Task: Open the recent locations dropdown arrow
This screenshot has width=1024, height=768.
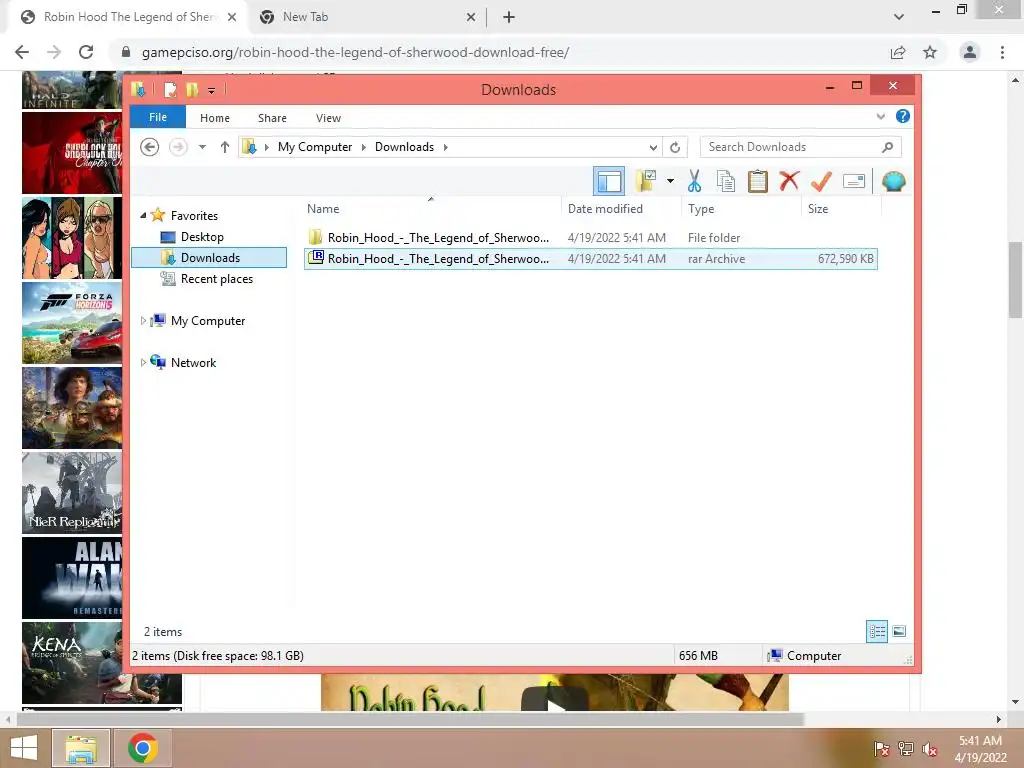Action: pyautogui.click(x=202, y=147)
